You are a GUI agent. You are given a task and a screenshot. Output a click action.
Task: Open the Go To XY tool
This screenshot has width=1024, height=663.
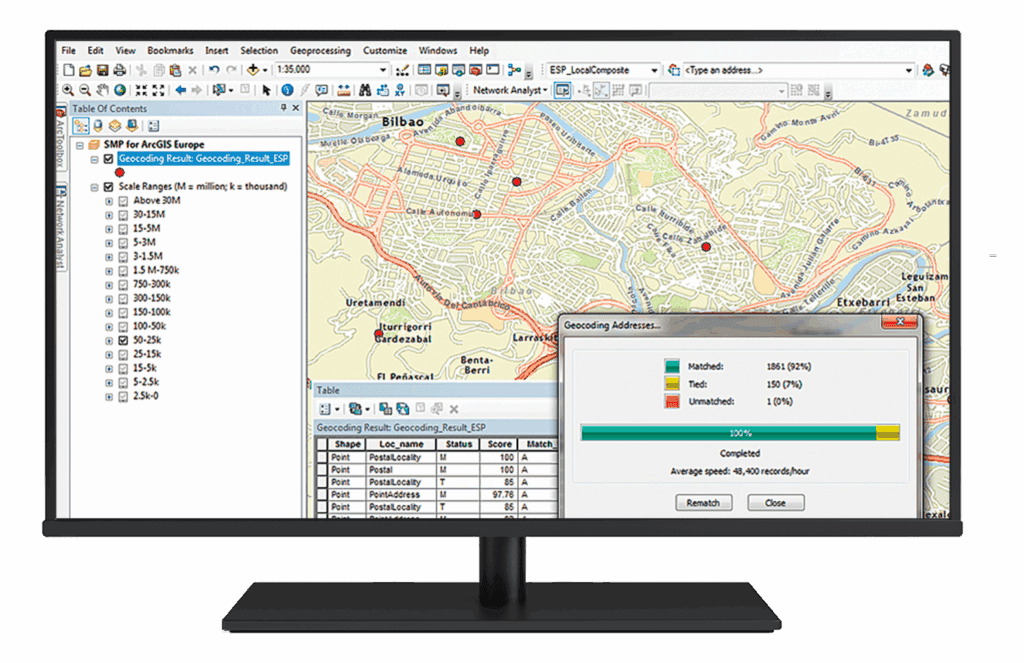(400, 90)
